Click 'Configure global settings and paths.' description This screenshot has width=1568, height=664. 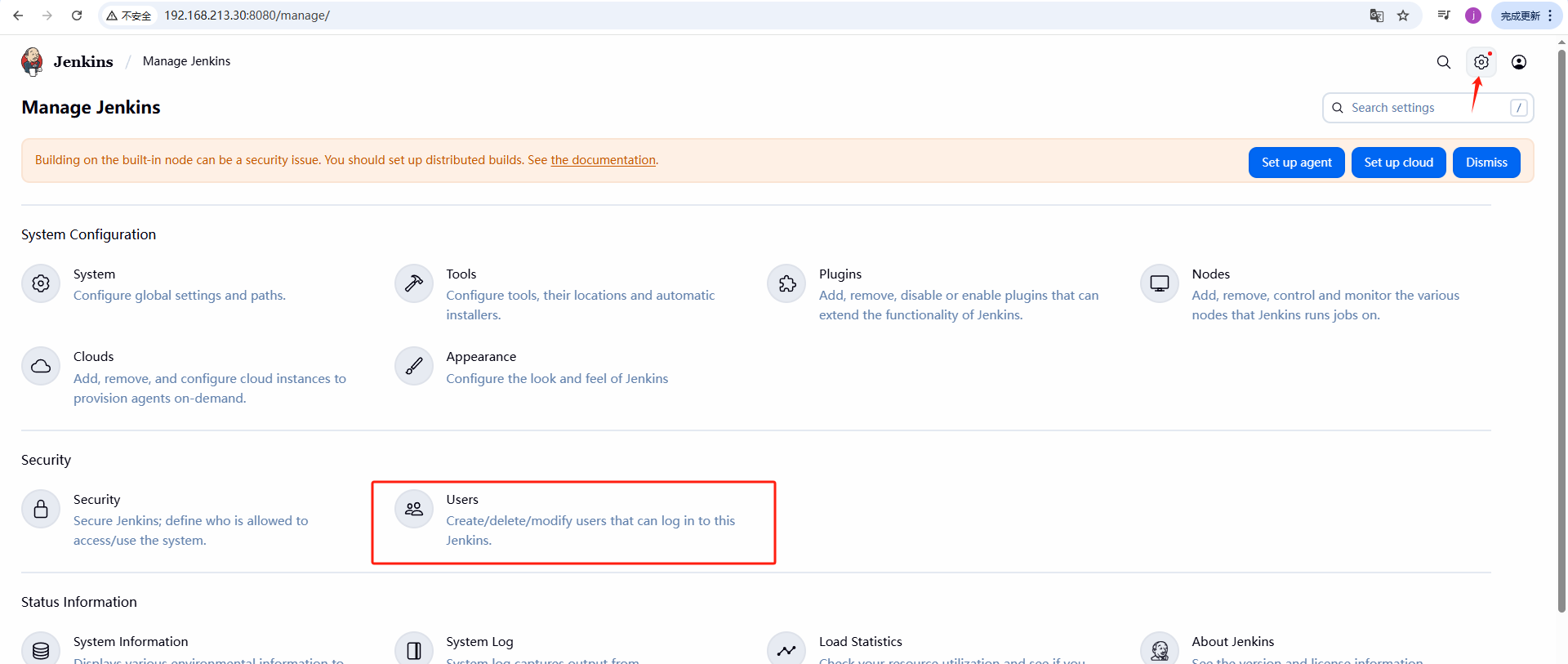180,296
